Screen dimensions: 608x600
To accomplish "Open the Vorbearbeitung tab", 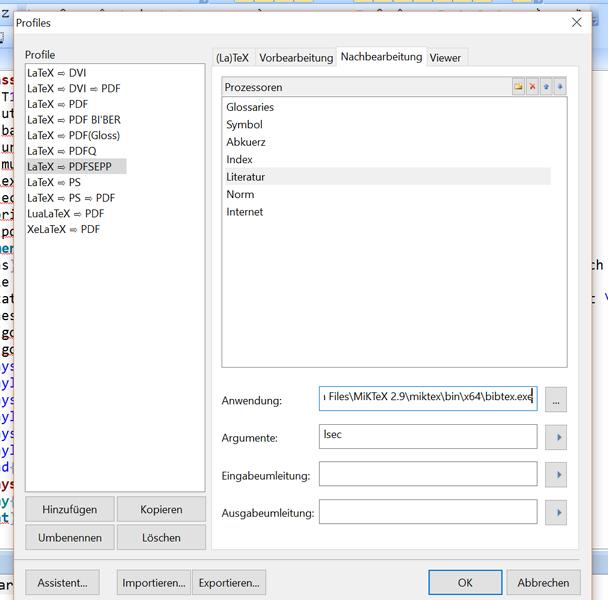I will click(x=296, y=58).
